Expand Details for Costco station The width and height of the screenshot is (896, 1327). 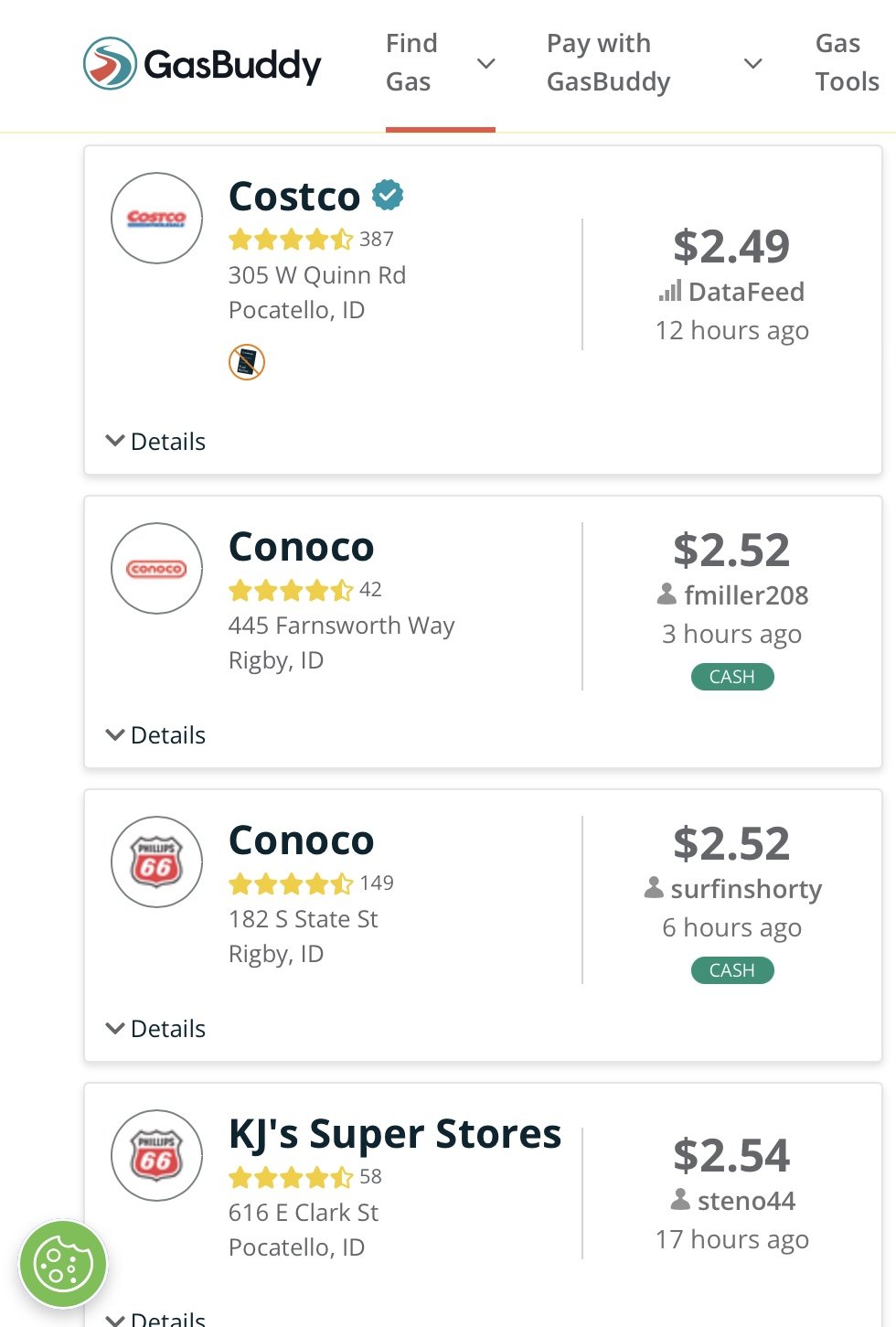[155, 442]
